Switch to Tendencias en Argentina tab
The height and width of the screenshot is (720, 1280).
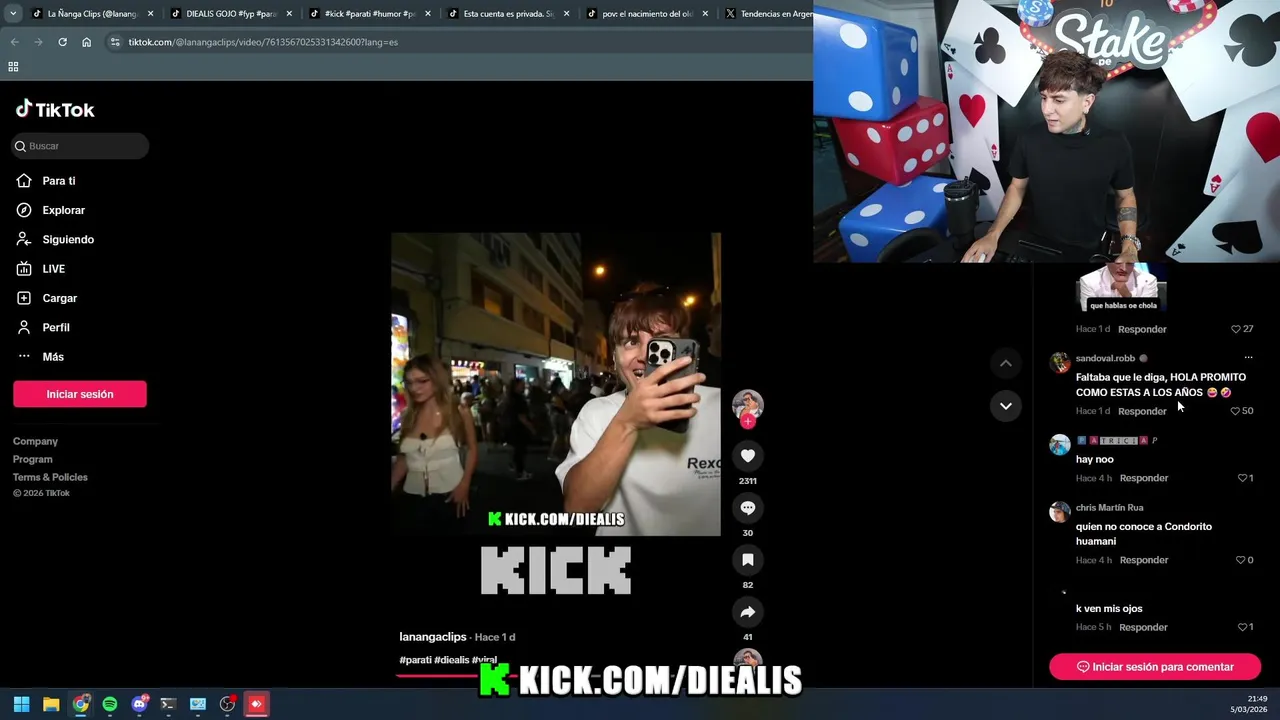click(x=765, y=14)
